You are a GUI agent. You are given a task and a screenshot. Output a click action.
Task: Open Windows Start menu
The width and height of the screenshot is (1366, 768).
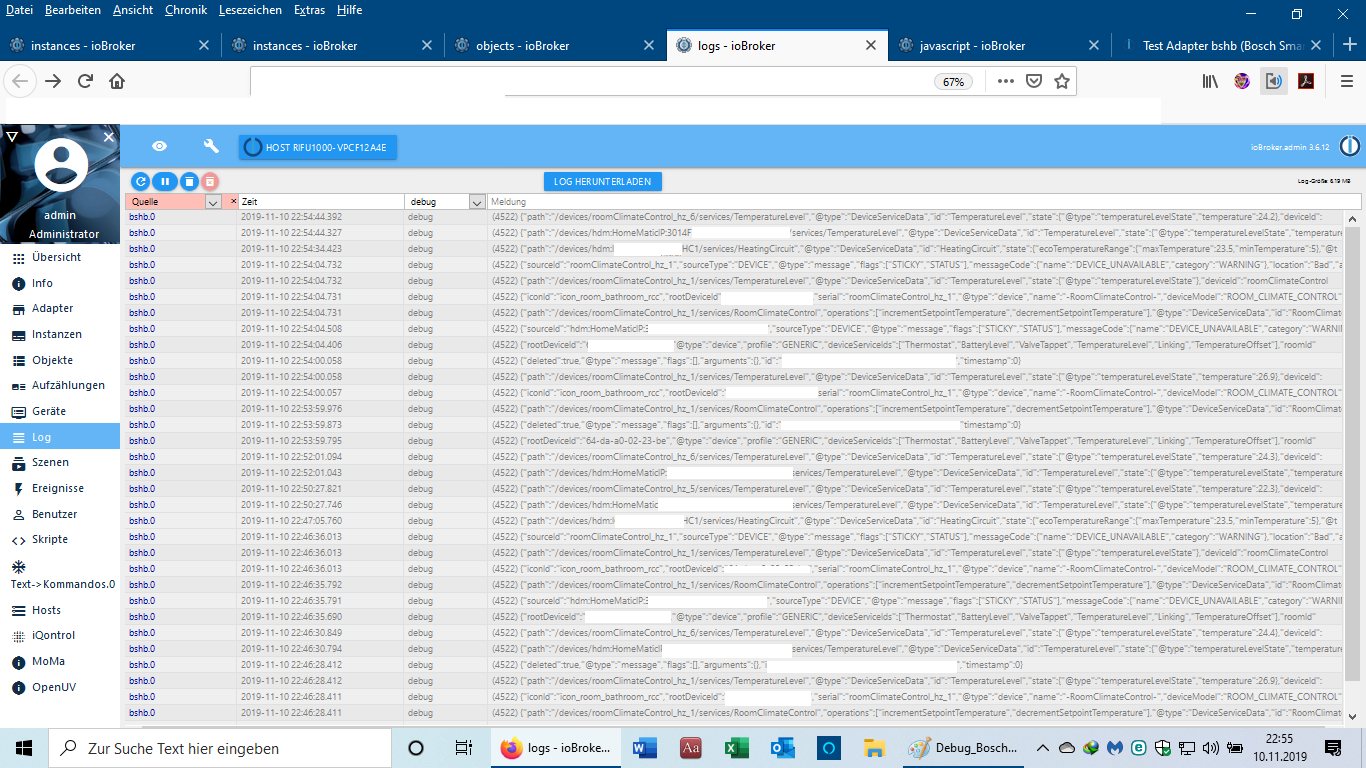24,748
